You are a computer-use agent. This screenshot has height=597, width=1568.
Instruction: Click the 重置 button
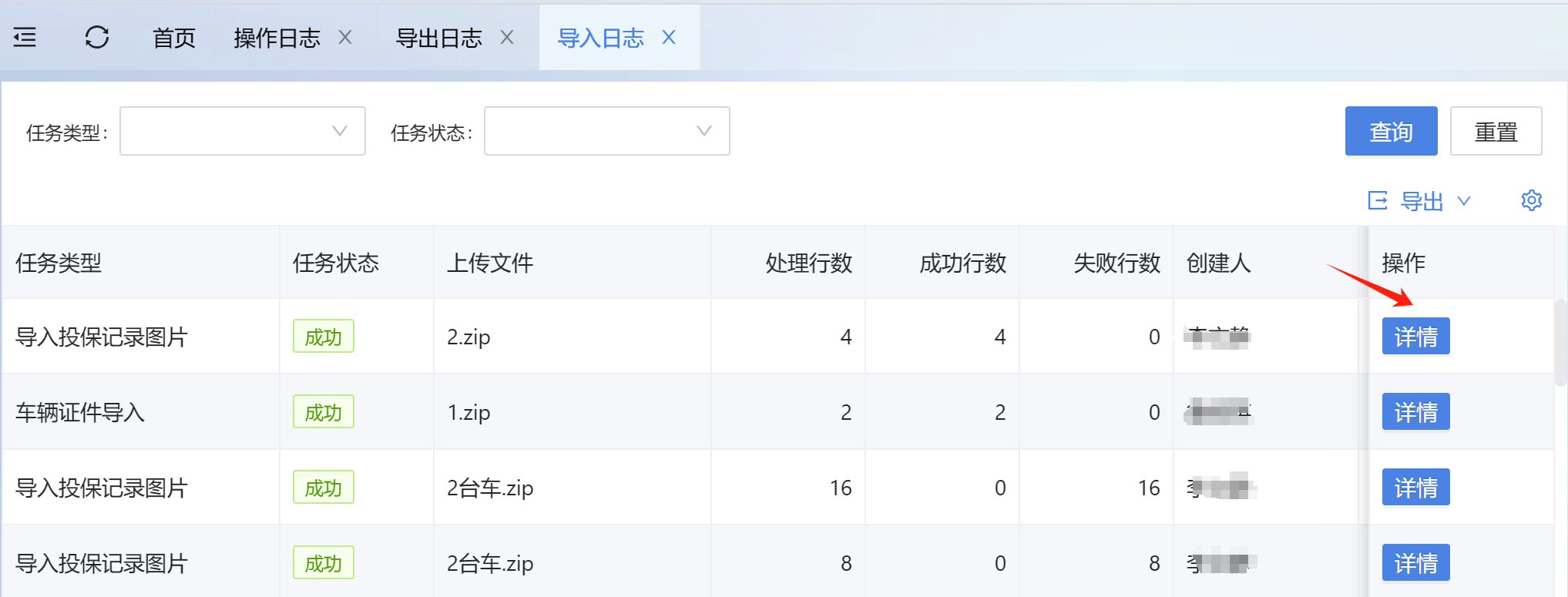(x=1496, y=131)
